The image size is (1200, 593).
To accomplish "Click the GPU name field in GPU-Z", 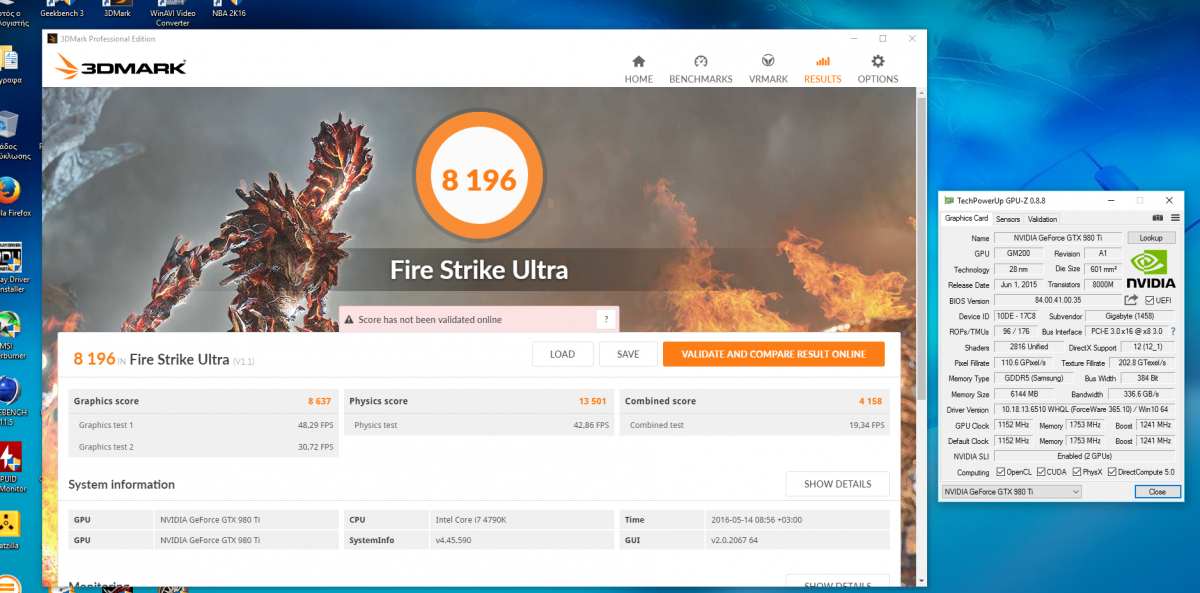I will [1057, 238].
